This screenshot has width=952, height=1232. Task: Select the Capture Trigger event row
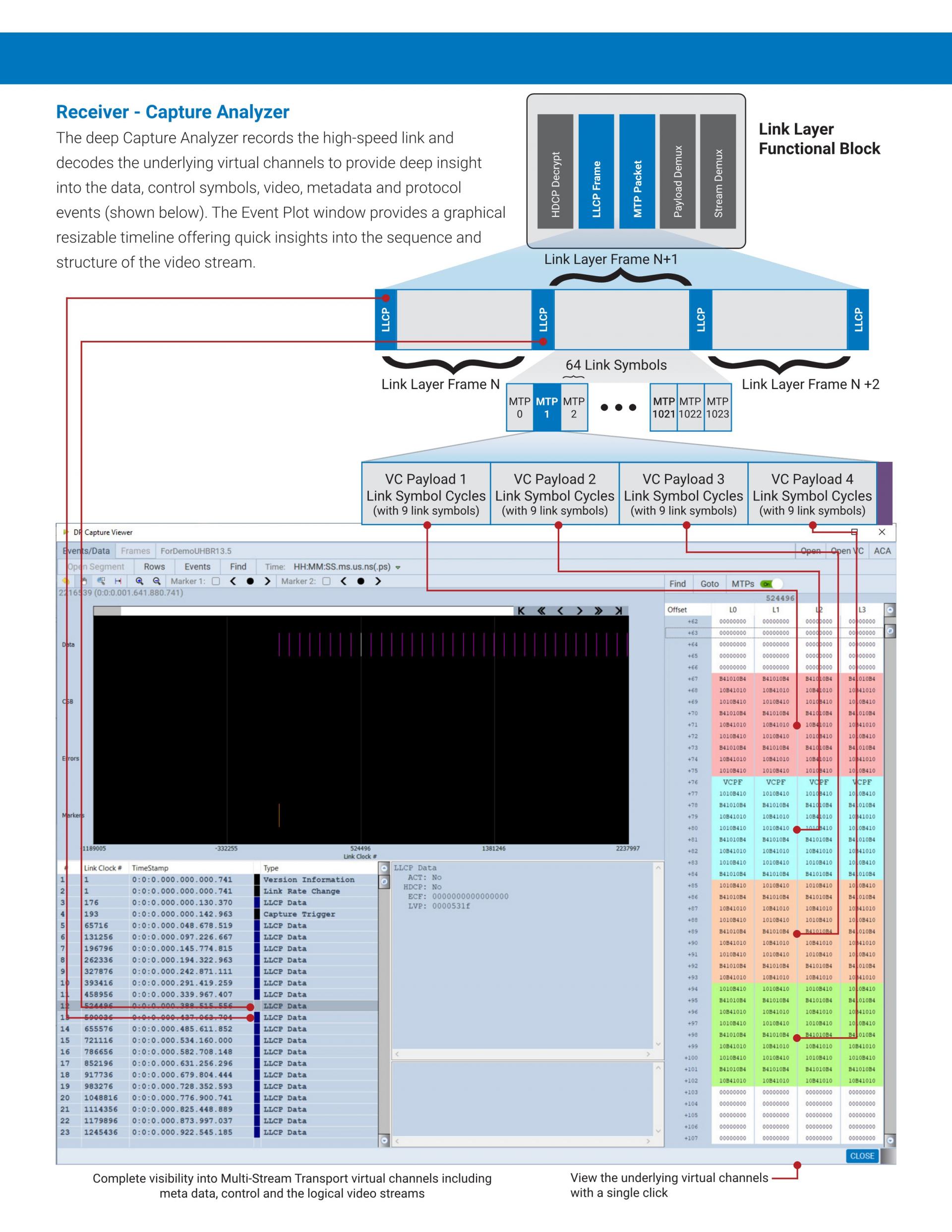(299, 914)
